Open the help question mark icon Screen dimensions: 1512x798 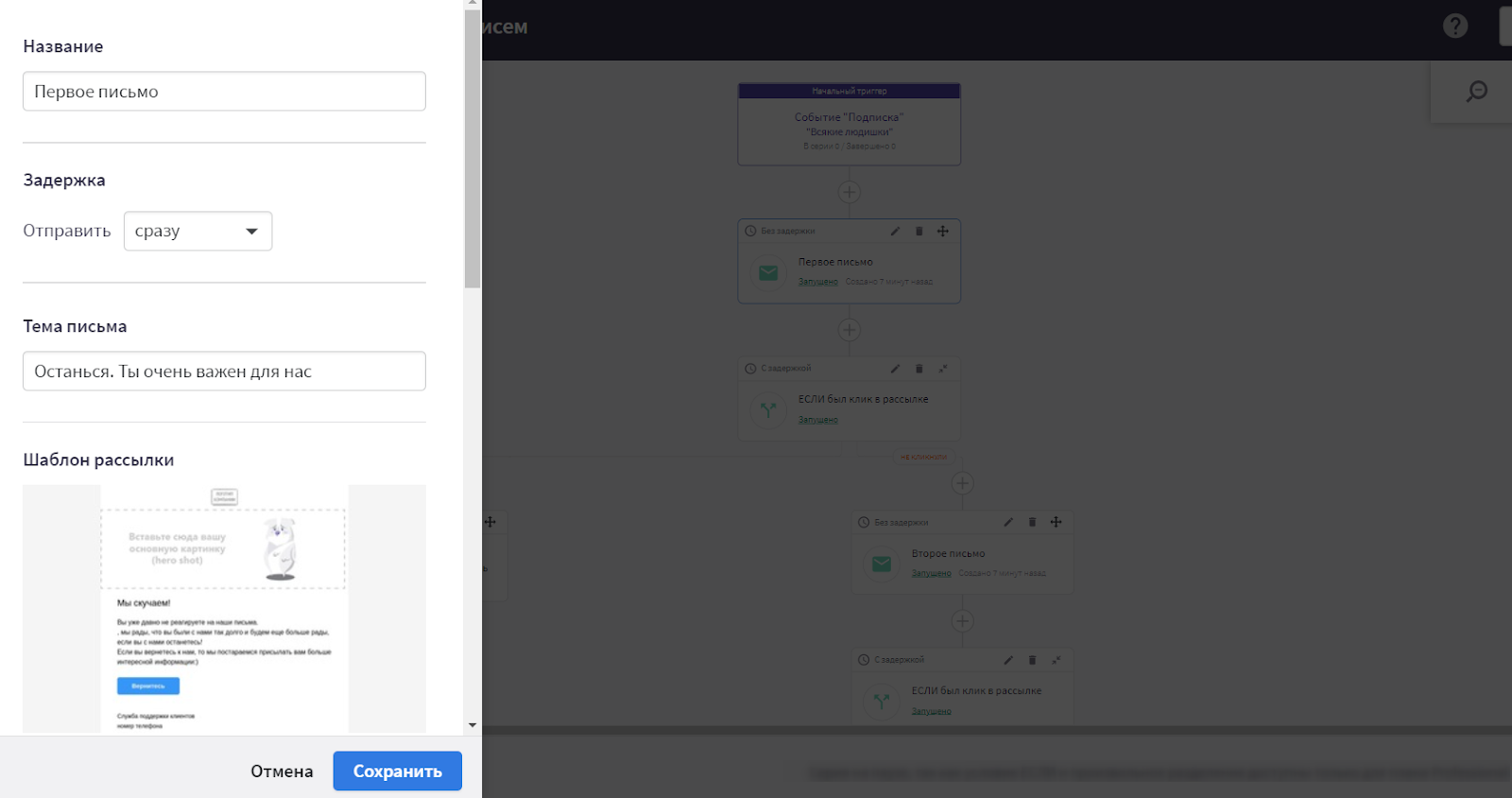coord(1455,26)
